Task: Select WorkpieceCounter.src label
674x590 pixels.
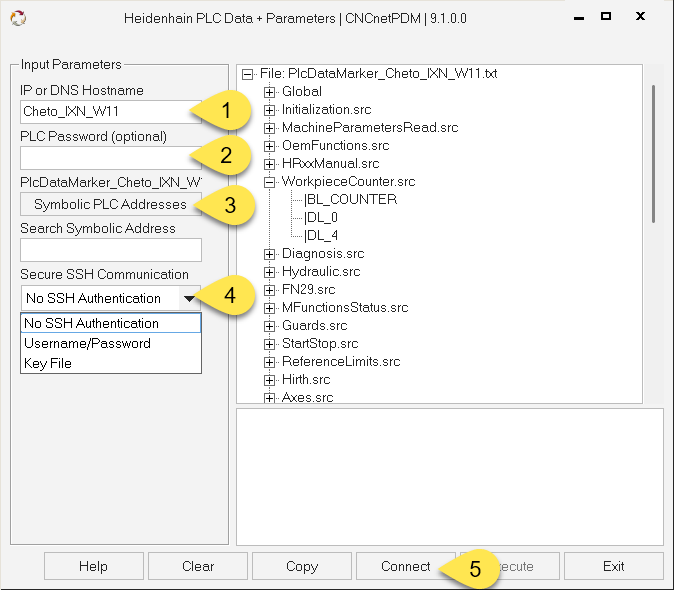Action: [349, 182]
